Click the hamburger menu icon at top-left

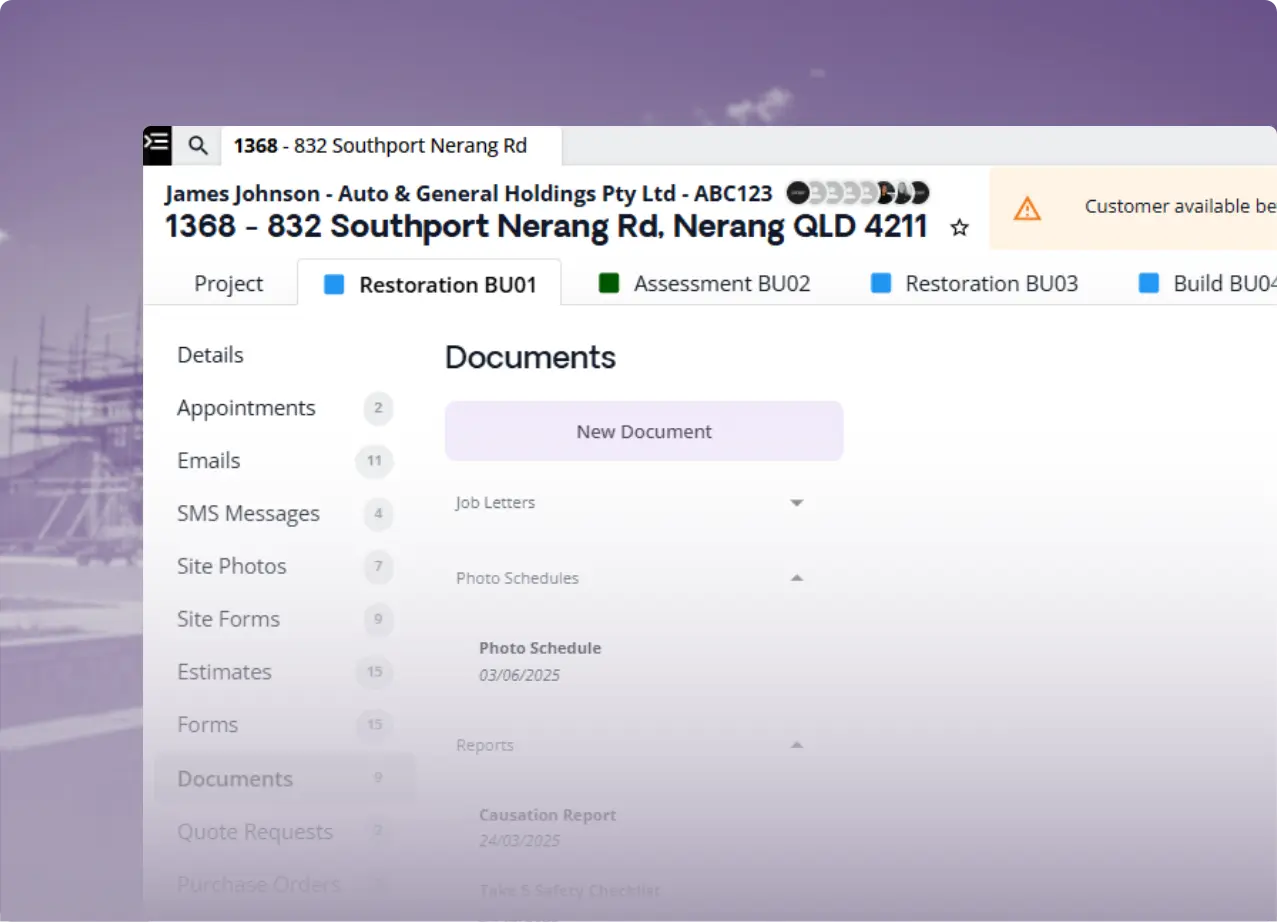click(x=157, y=145)
